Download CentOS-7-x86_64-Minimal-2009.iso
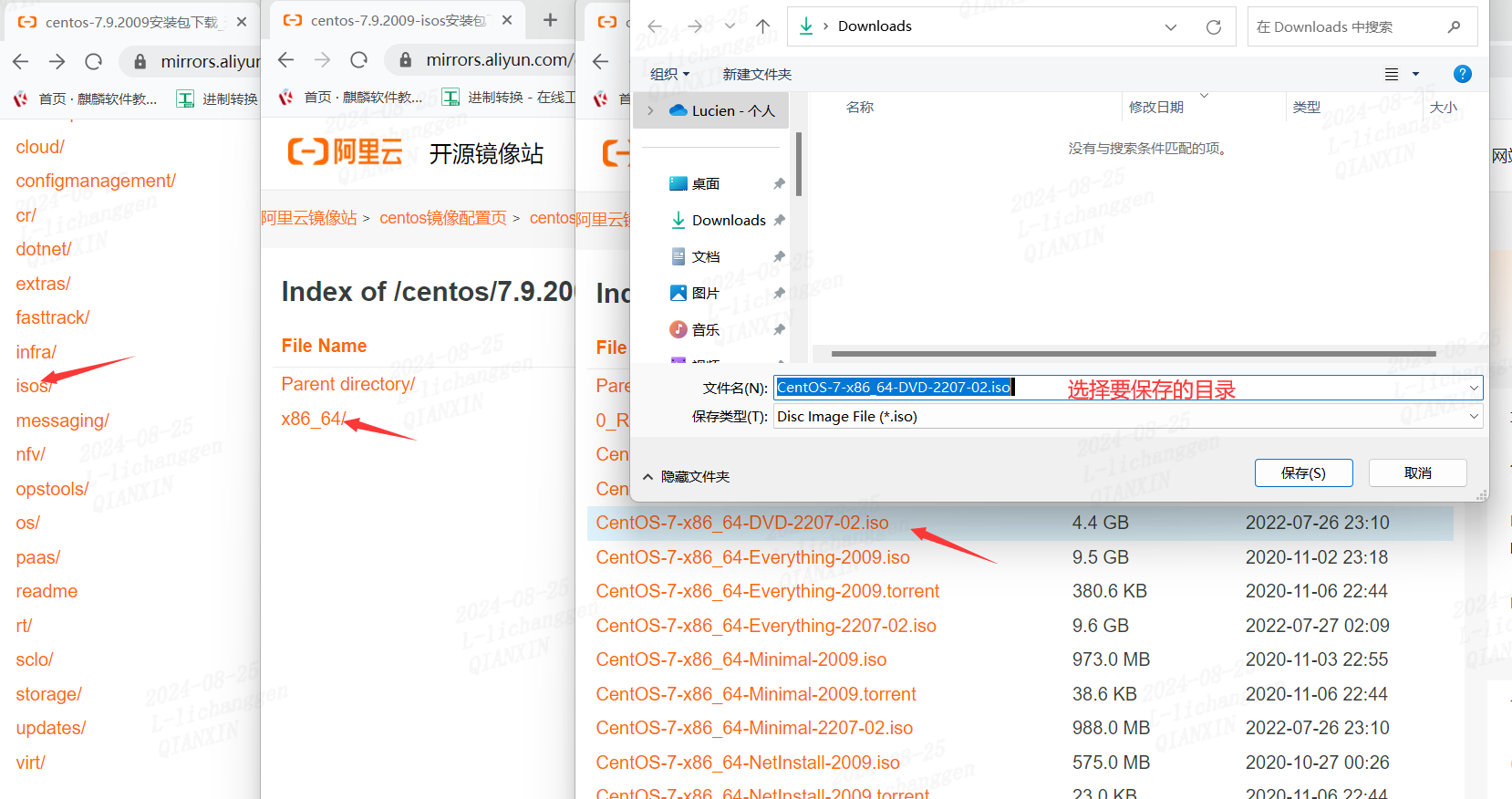The image size is (1512, 799). click(740, 659)
